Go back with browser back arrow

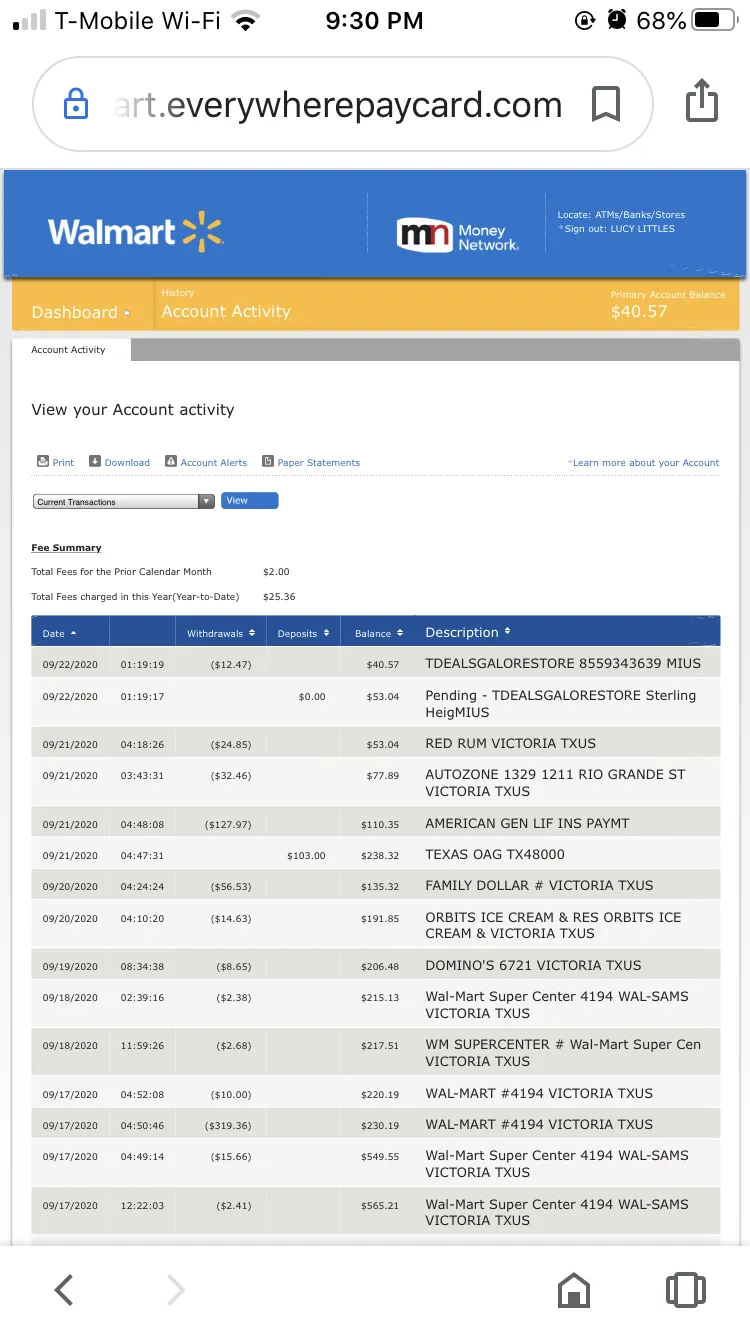[x=64, y=1290]
